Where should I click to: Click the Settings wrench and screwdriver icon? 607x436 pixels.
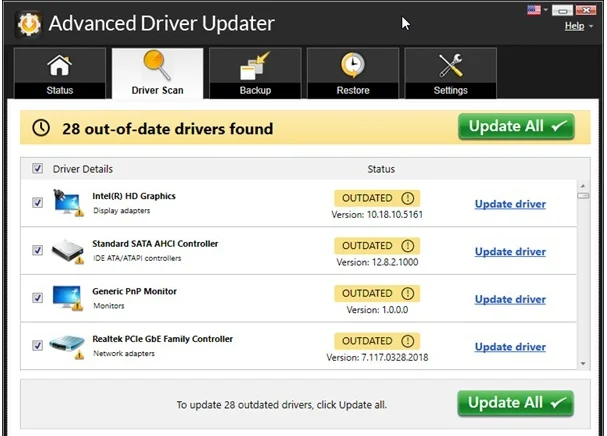tap(450, 65)
